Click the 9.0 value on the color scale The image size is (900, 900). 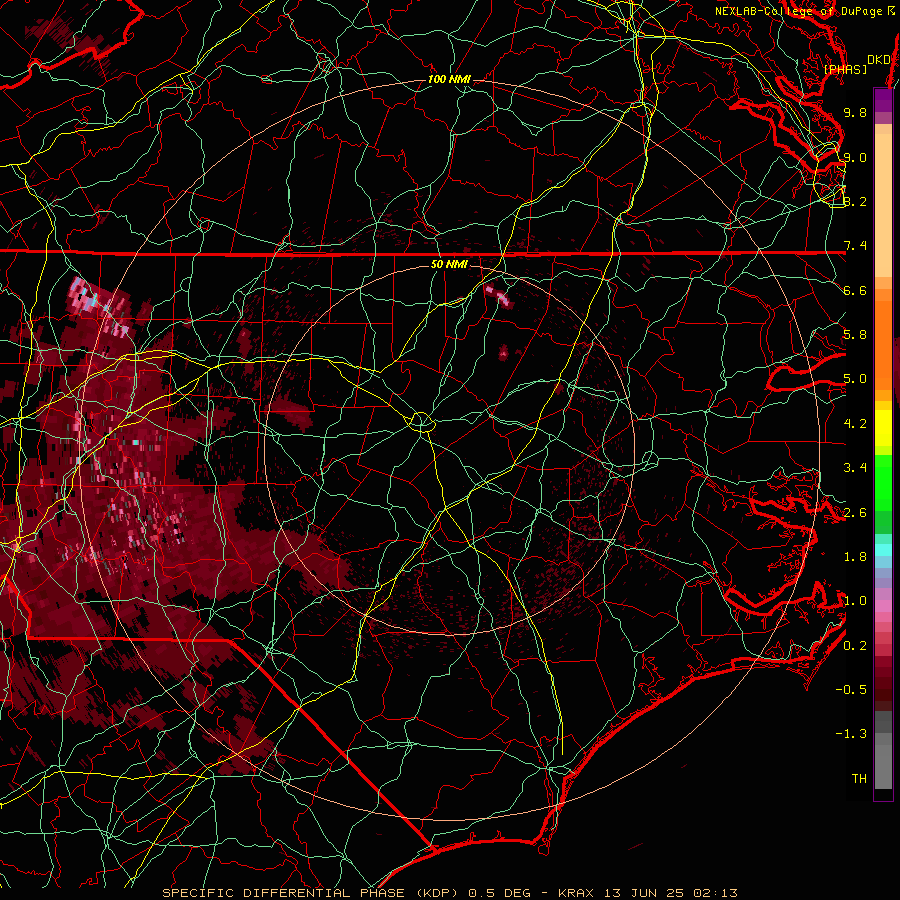(855, 157)
